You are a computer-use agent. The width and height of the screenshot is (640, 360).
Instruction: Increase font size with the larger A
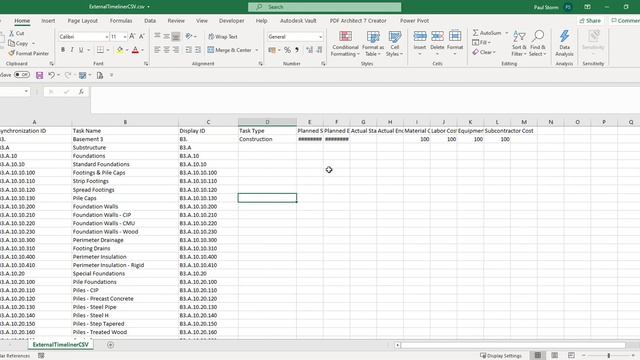point(132,36)
